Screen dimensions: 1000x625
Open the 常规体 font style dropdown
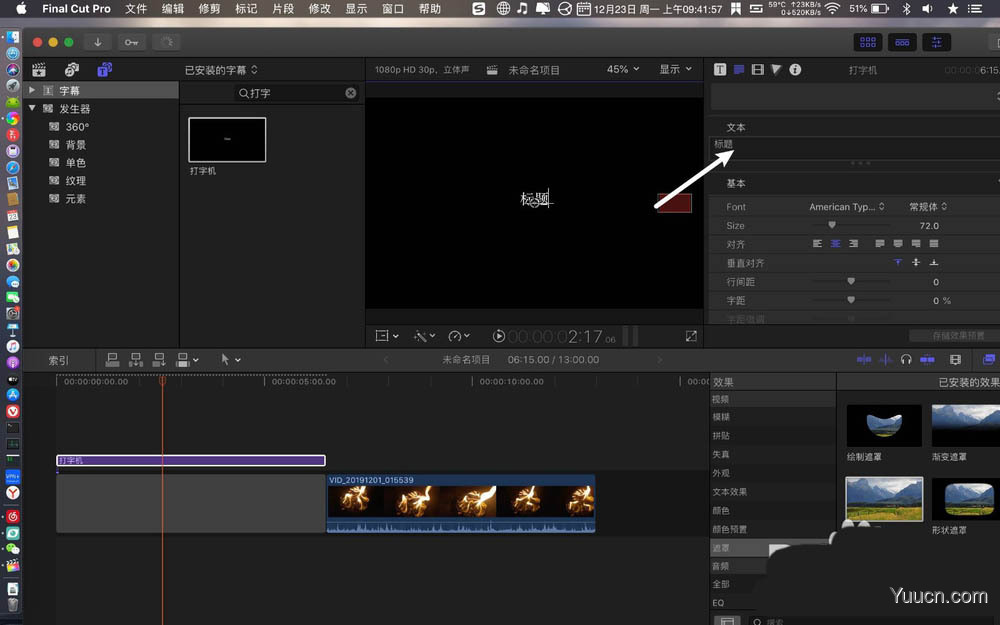[x=928, y=207]
